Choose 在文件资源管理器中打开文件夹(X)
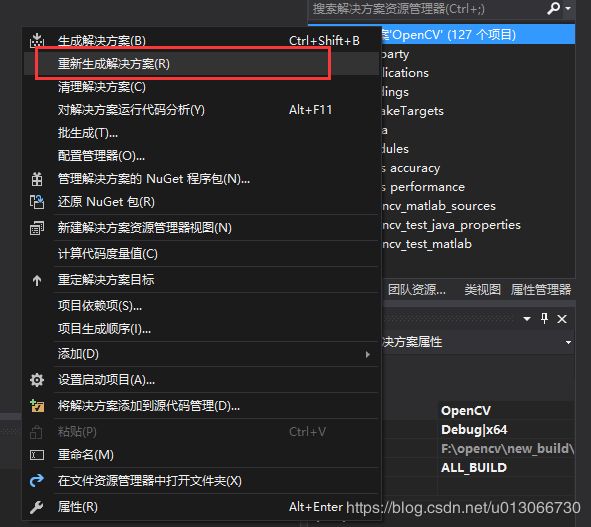Screen dimensions: 591x527 point(202,481)
